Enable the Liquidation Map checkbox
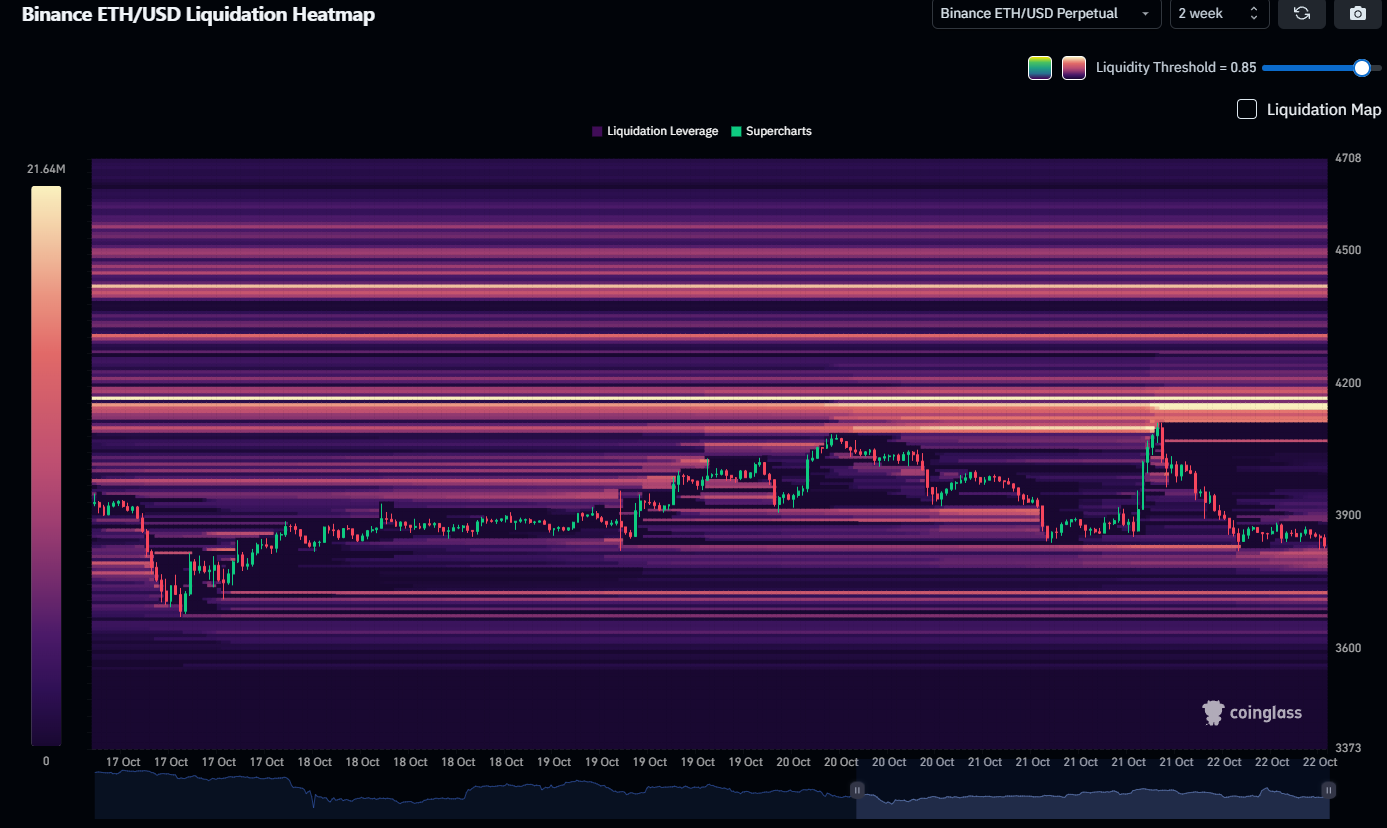1387x828 pixels. tap(1247, 109)
